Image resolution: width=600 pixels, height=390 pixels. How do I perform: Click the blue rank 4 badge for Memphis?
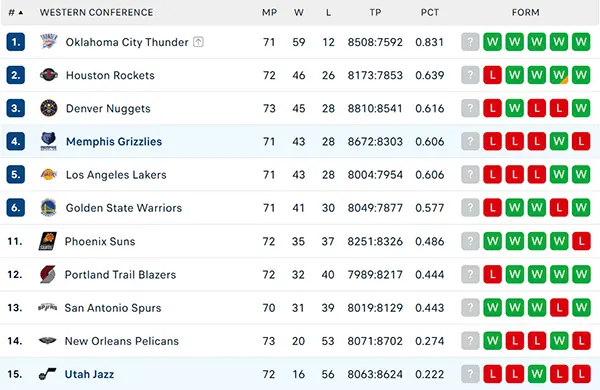pyautogui.click(x=16, y=142)
